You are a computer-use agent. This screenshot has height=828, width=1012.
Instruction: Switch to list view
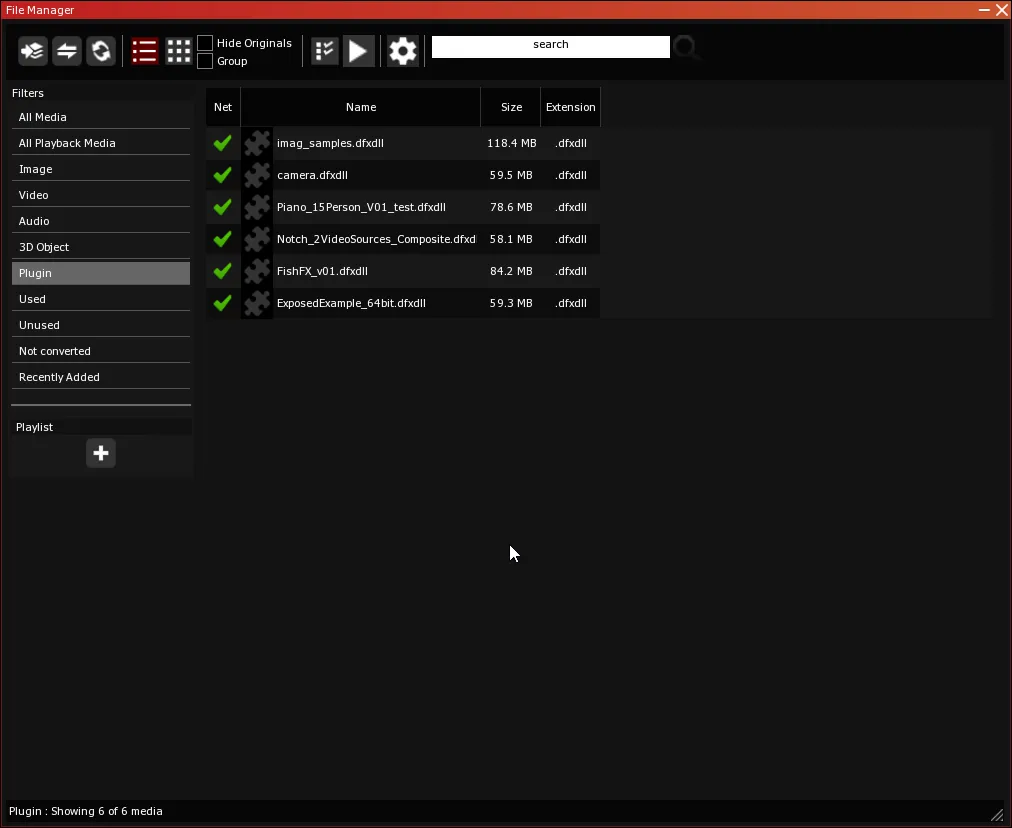point(145,51)
